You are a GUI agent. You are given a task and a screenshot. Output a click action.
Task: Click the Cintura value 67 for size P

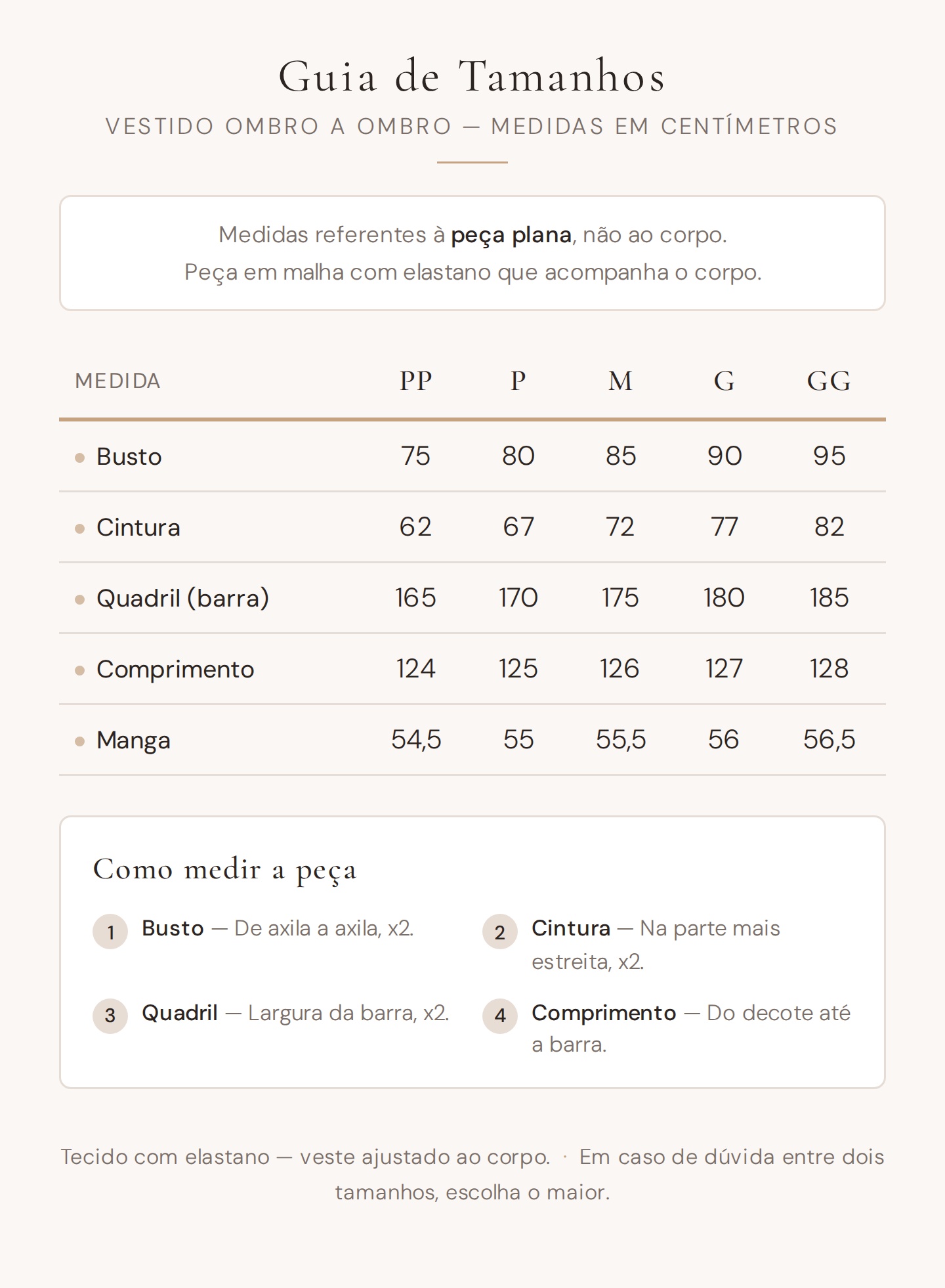[x=518, y=527]
